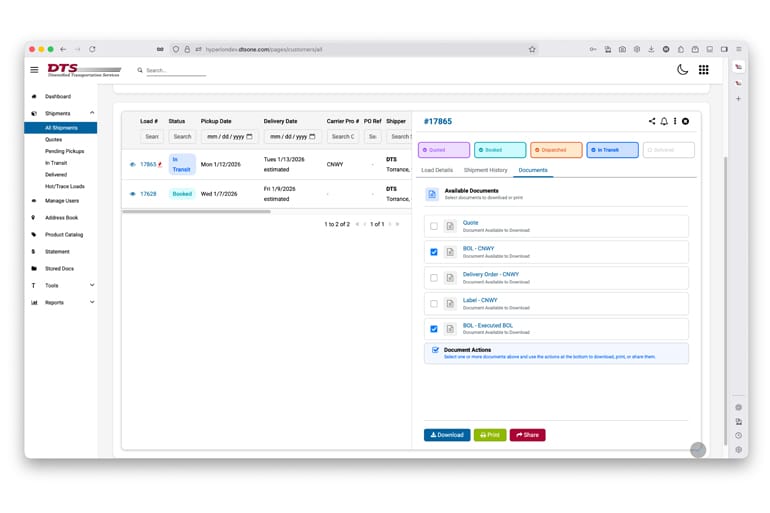Click the Quote document file icon

[450, 226]
